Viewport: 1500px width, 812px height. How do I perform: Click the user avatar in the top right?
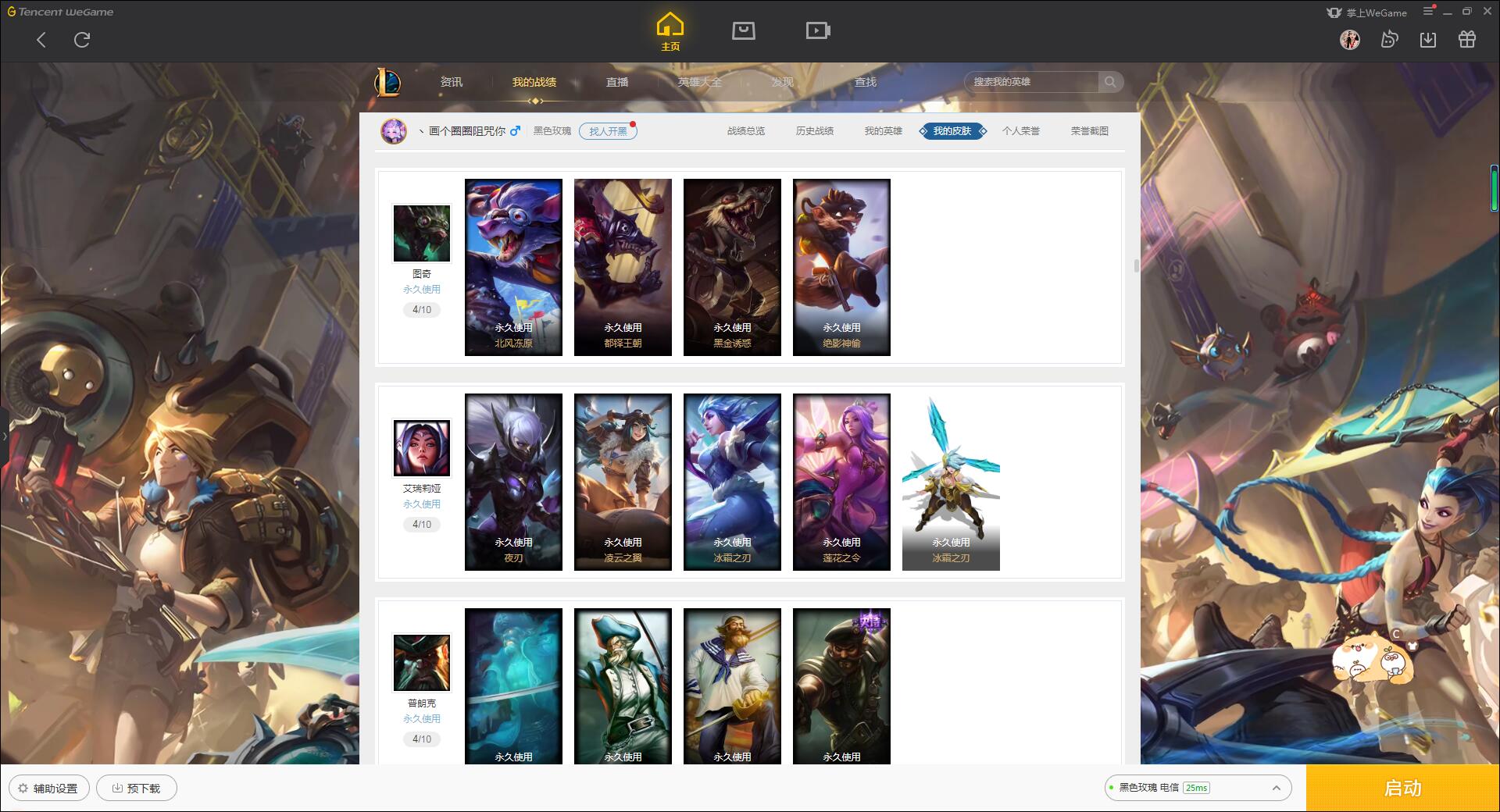[1350, 40]
